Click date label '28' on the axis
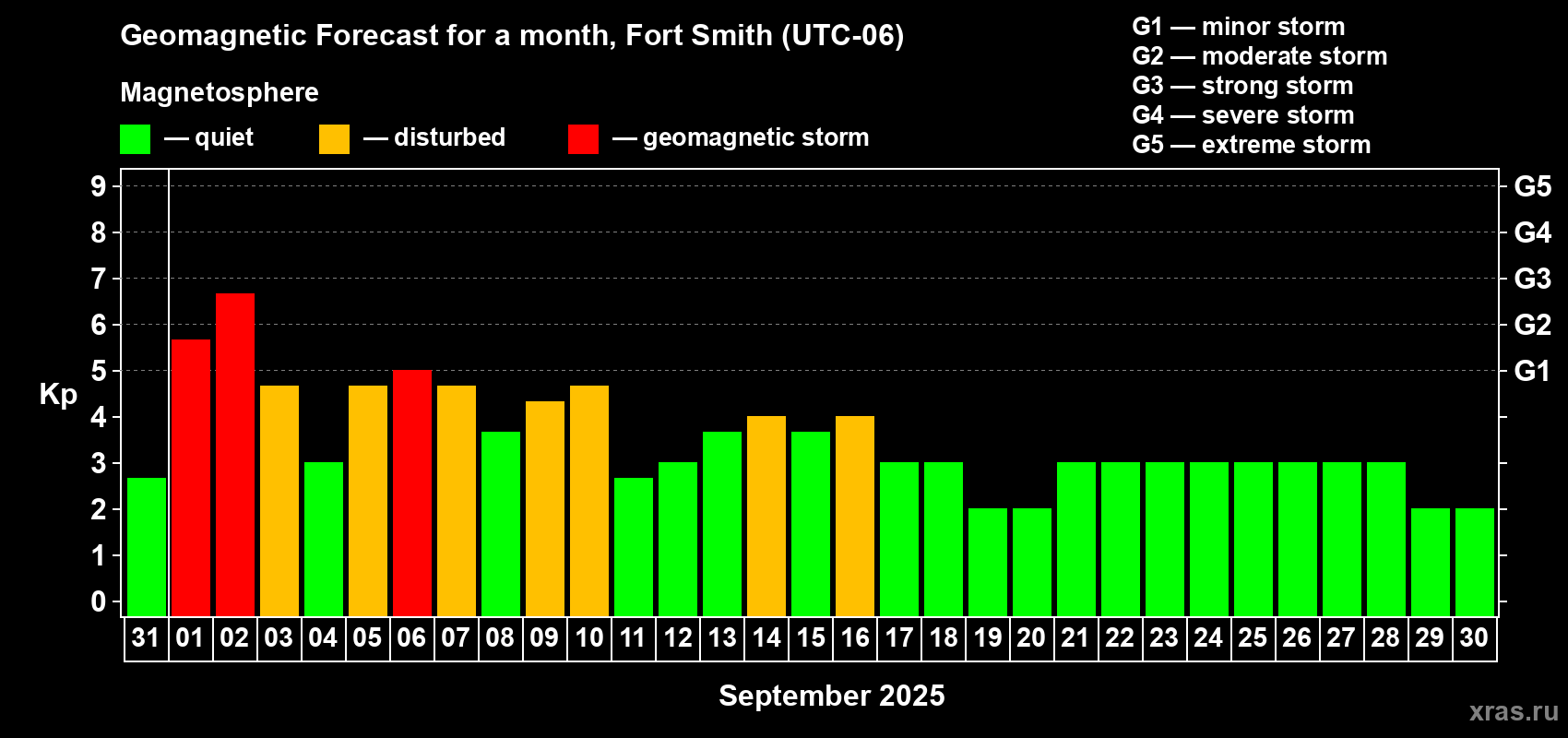The width and height of the screenshot is (1568, 738). tap(1385, 638)
